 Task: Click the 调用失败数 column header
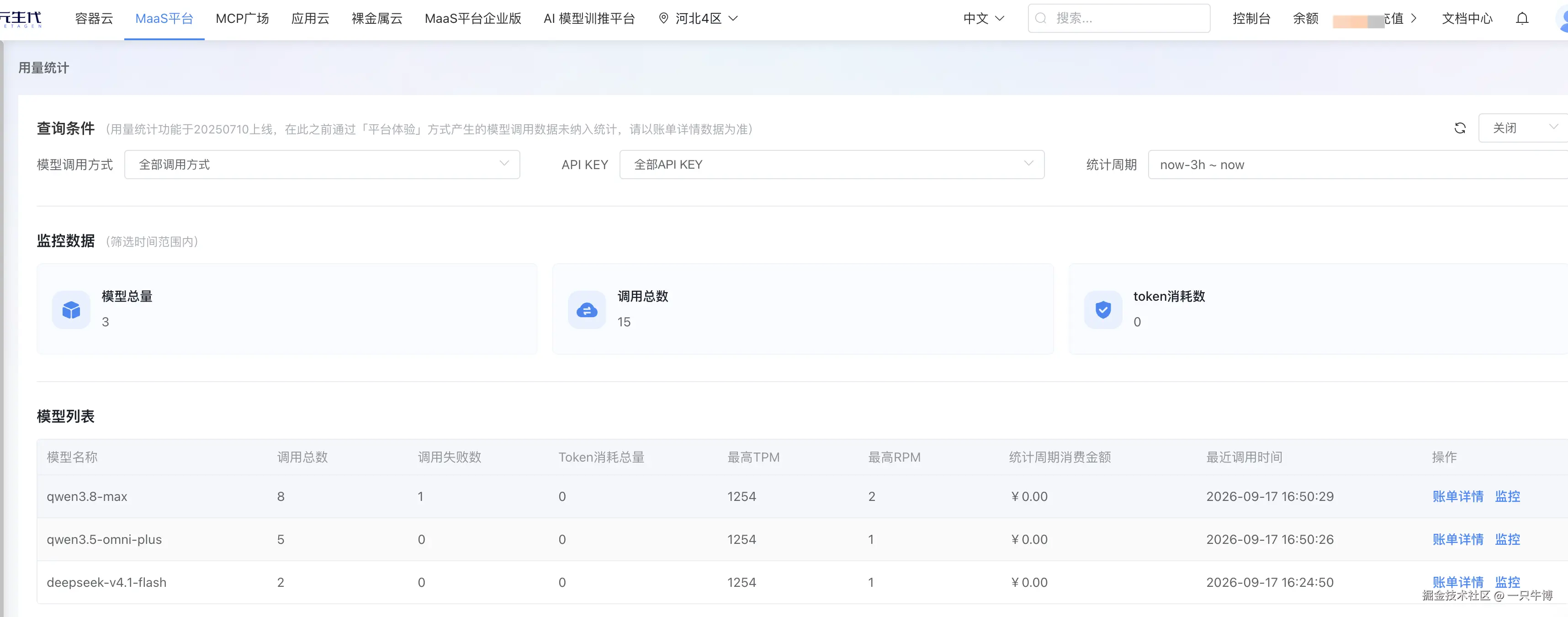click(x=449, y=457)
